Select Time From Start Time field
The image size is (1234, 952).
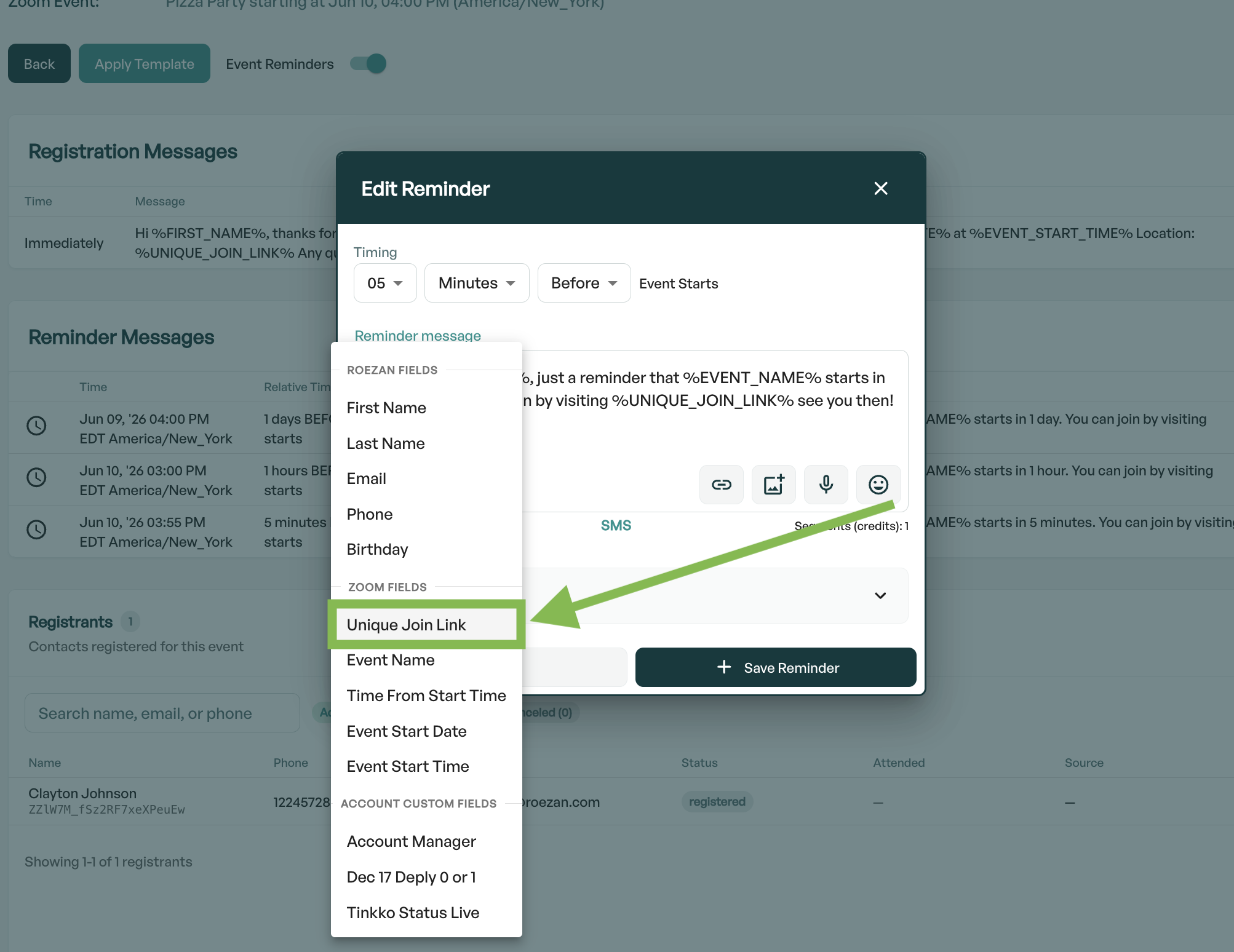click(x=426, y=696)
